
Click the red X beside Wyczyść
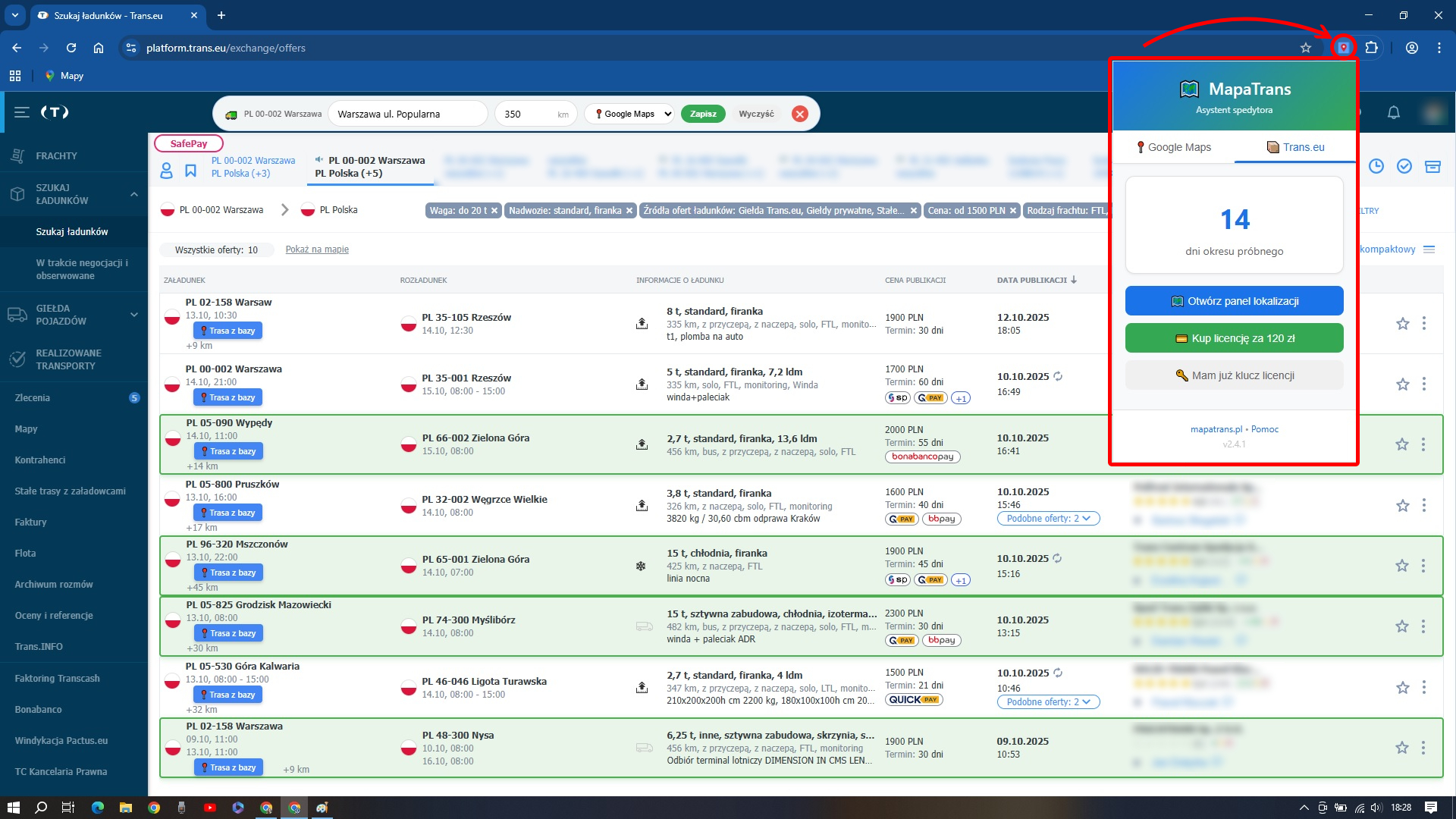799,114
